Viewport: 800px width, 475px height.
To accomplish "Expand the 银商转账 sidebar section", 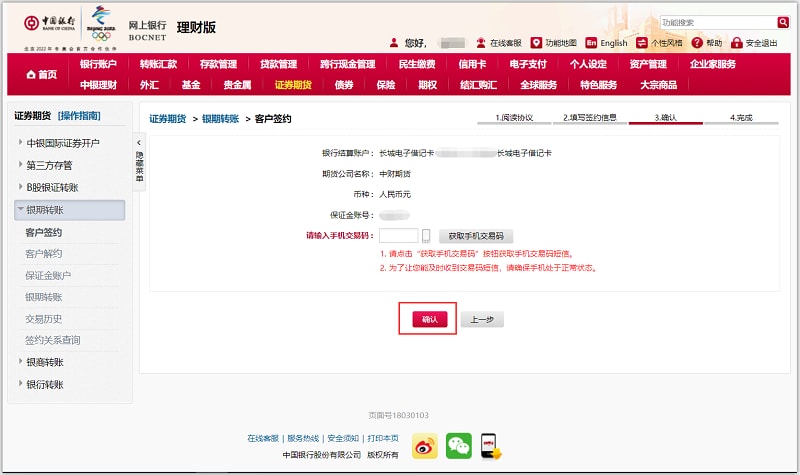I will [20, 362].
